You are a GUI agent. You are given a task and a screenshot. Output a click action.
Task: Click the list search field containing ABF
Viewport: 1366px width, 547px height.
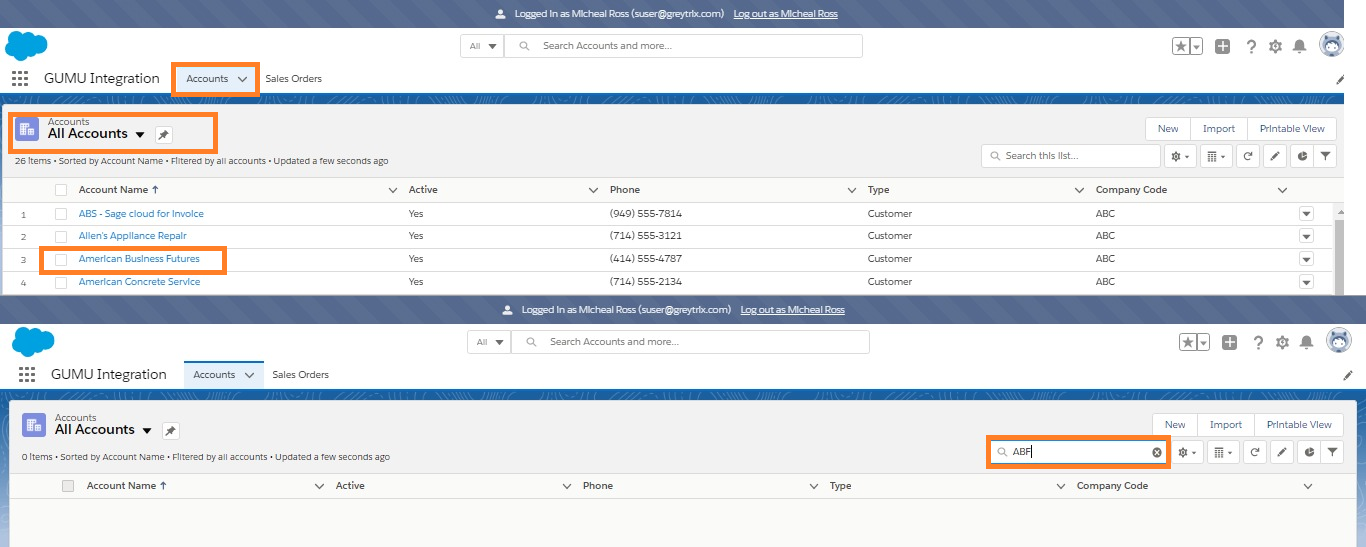[1078, 452]
